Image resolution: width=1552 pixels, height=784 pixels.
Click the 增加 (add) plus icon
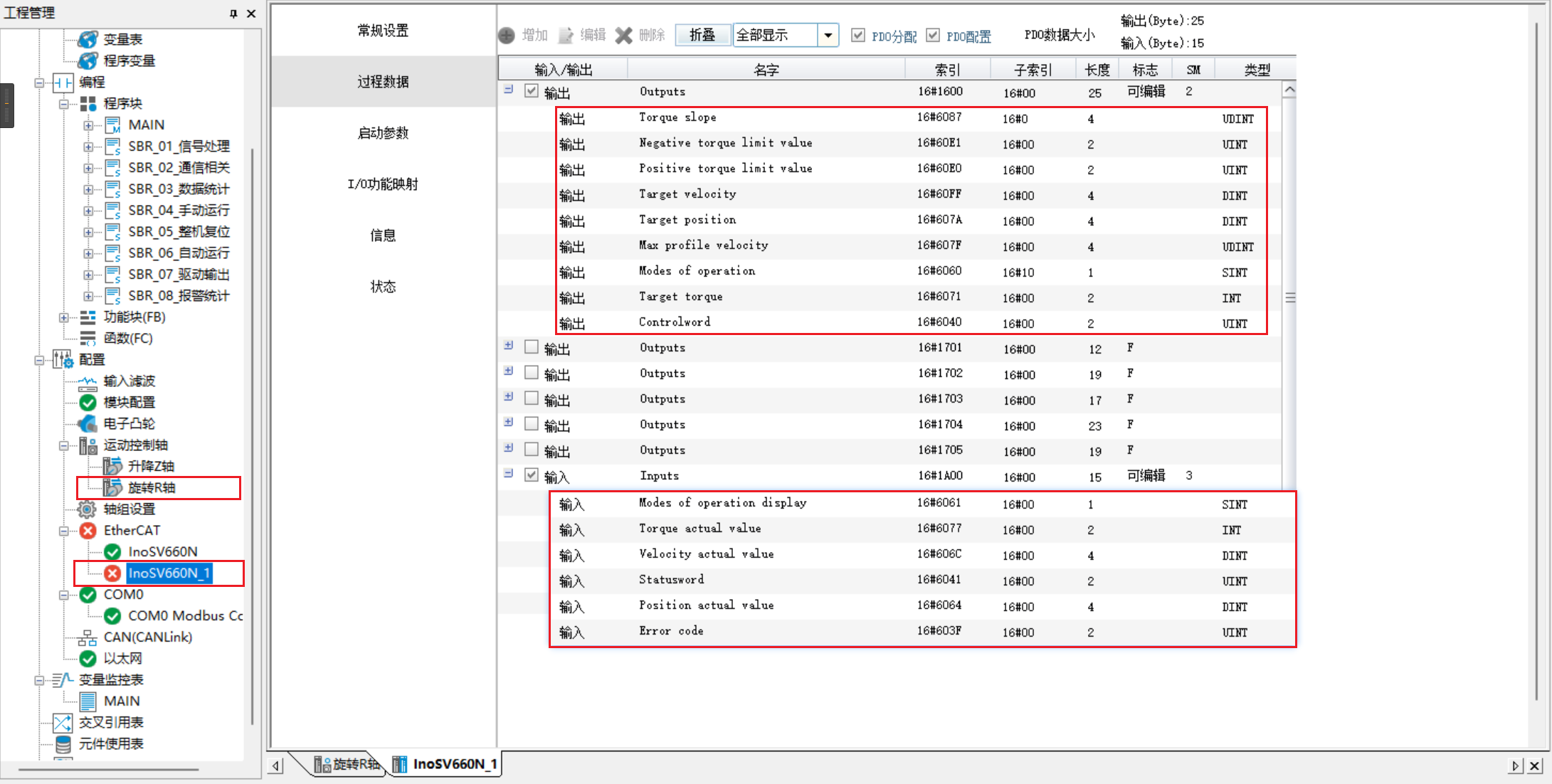click(507, 36)
